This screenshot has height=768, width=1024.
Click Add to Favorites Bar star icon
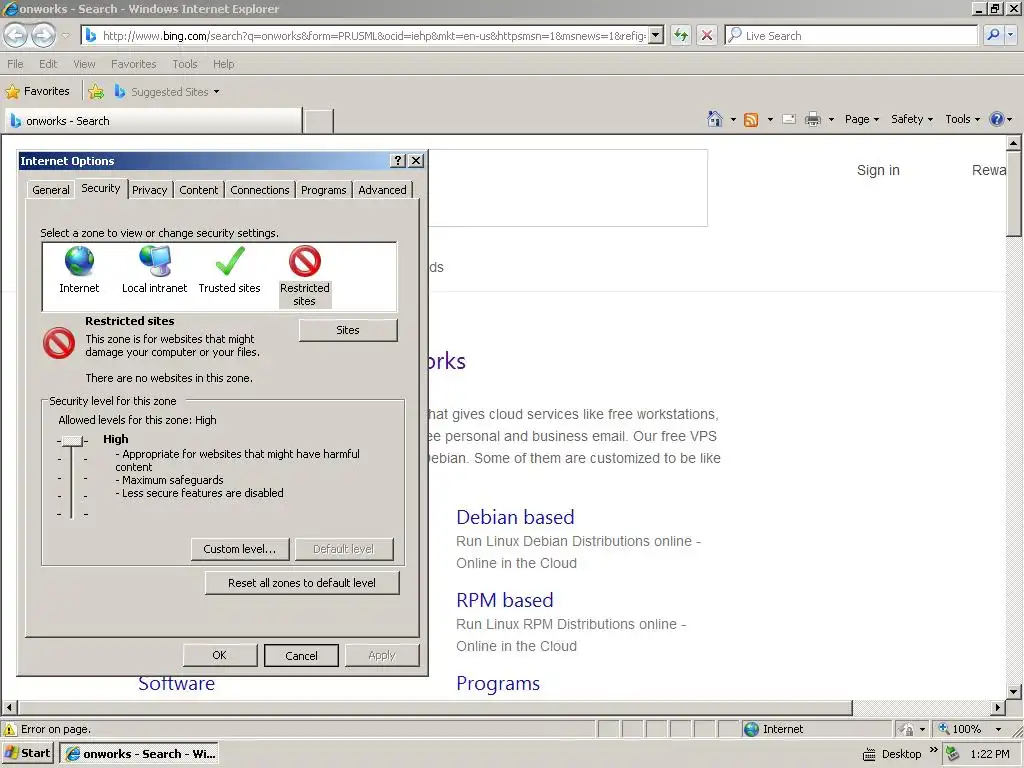(96, 91)
